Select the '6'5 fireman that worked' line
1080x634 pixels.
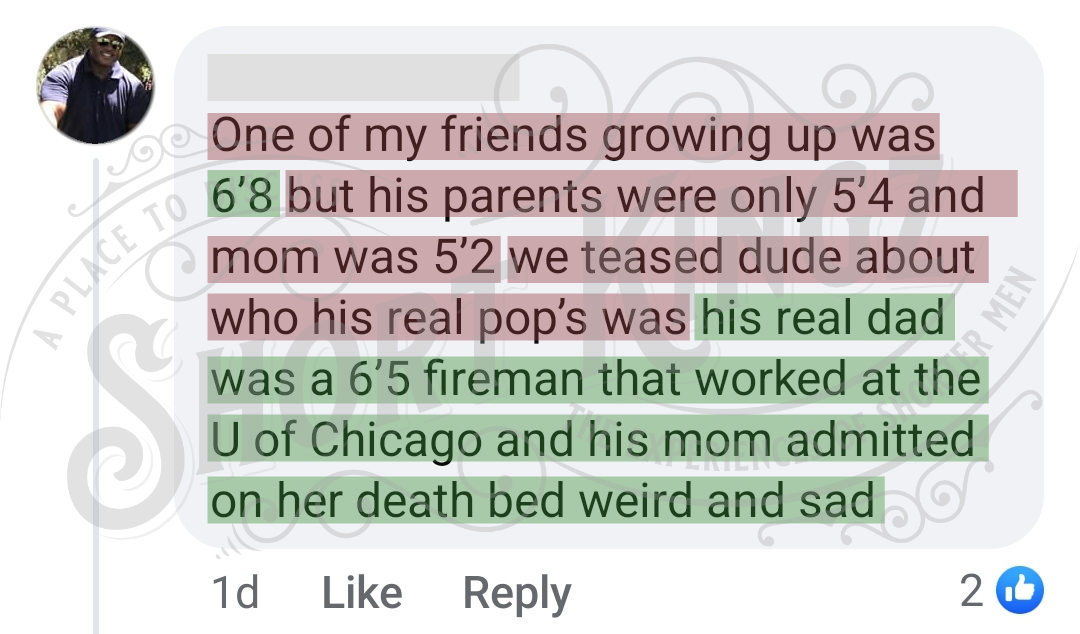click(598, 379)
